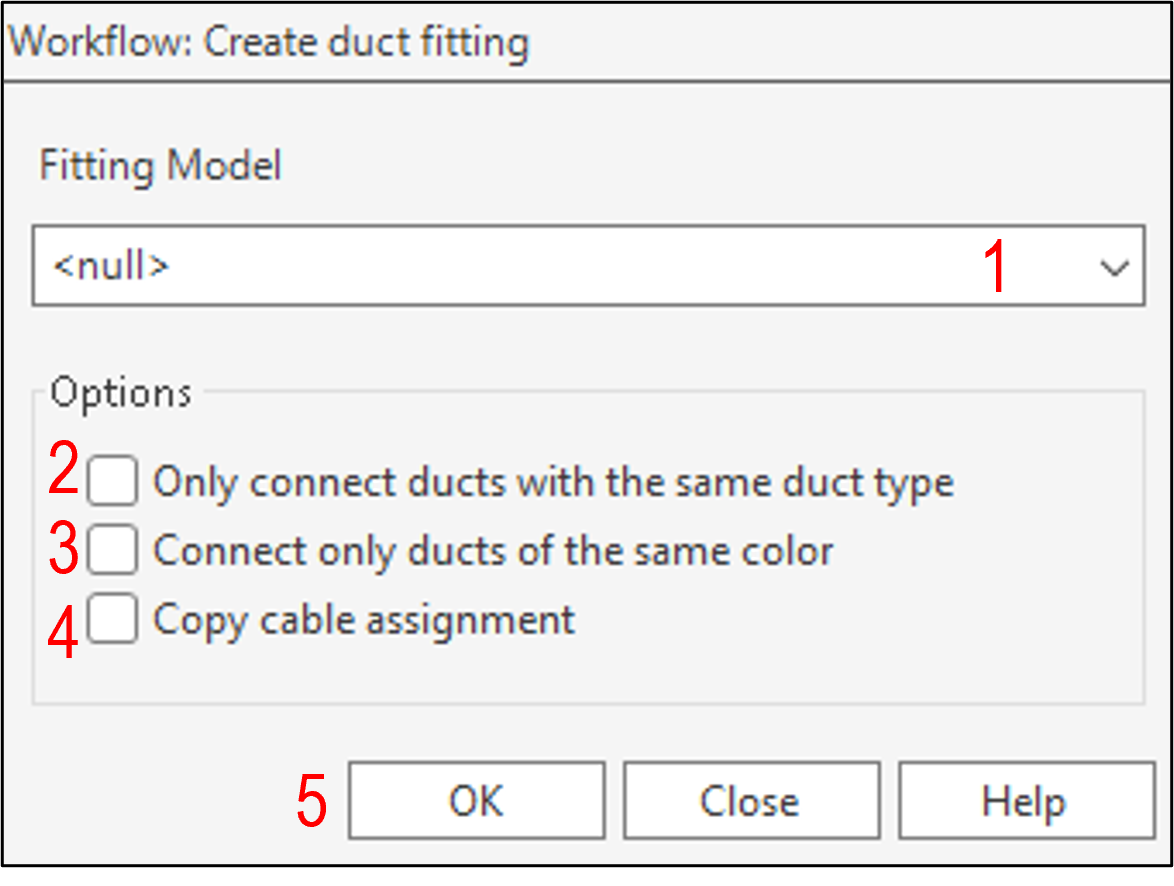
Task: Click the 'same duct type' option label text
Action: 552,483
